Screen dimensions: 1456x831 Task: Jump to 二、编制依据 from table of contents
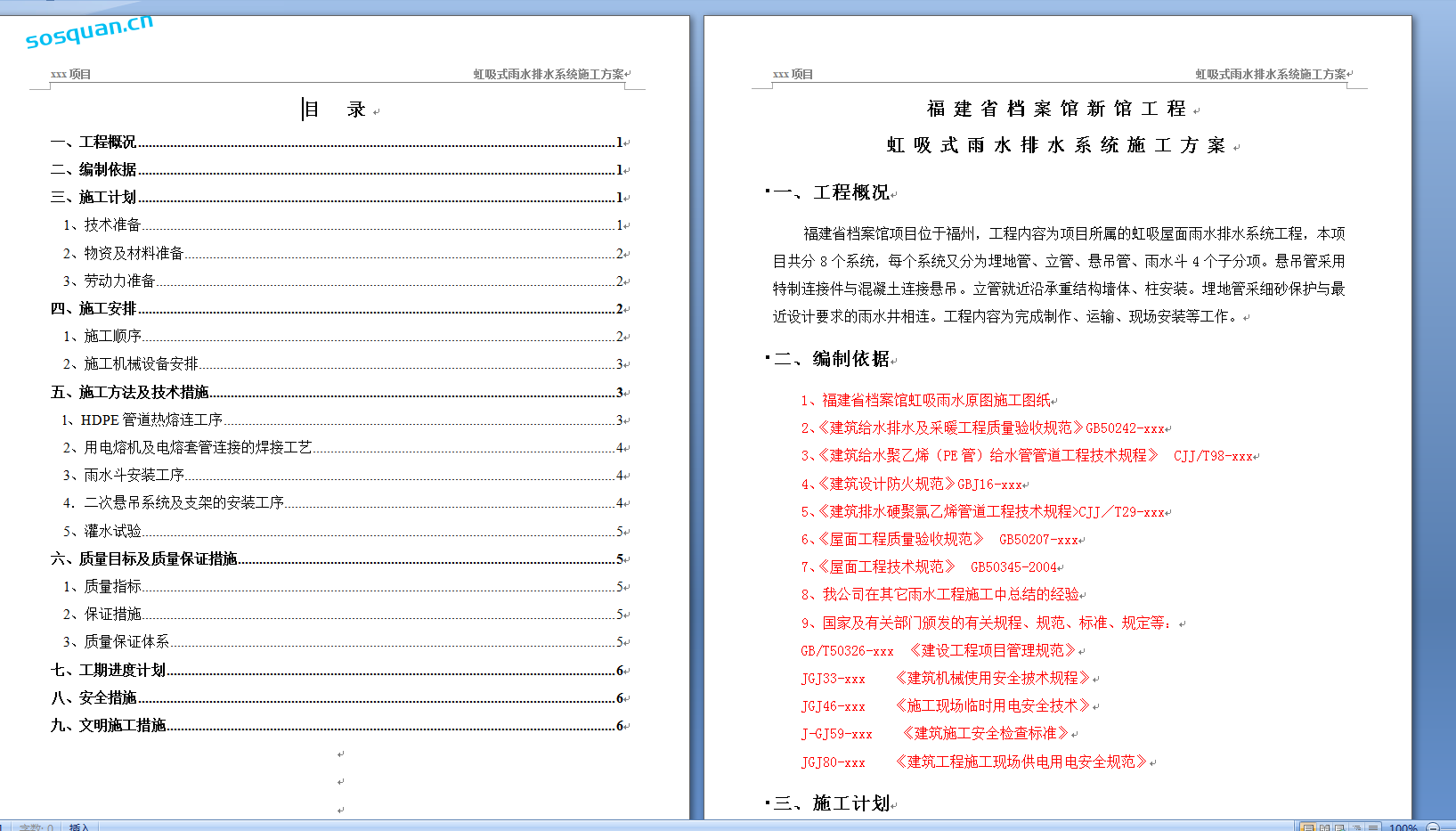point(94,169)
